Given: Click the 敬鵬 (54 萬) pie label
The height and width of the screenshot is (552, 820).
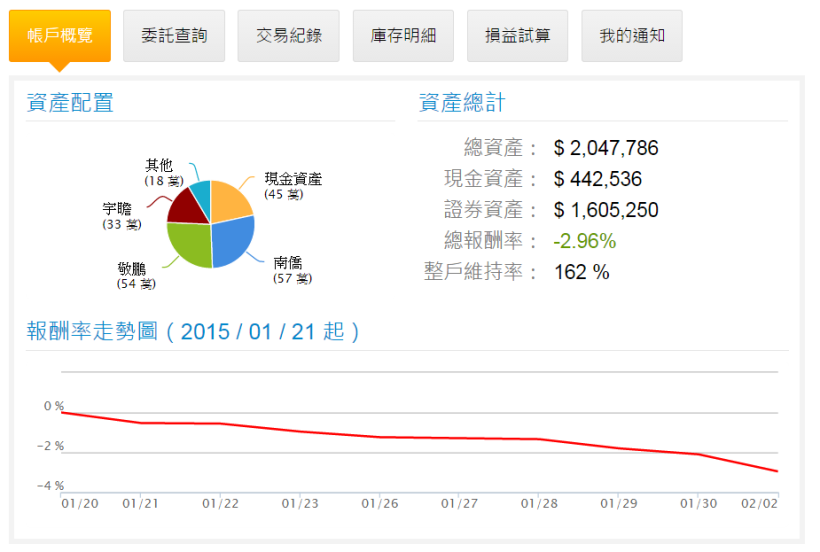Looking at the screenshot, I should (x=136, y=276).
